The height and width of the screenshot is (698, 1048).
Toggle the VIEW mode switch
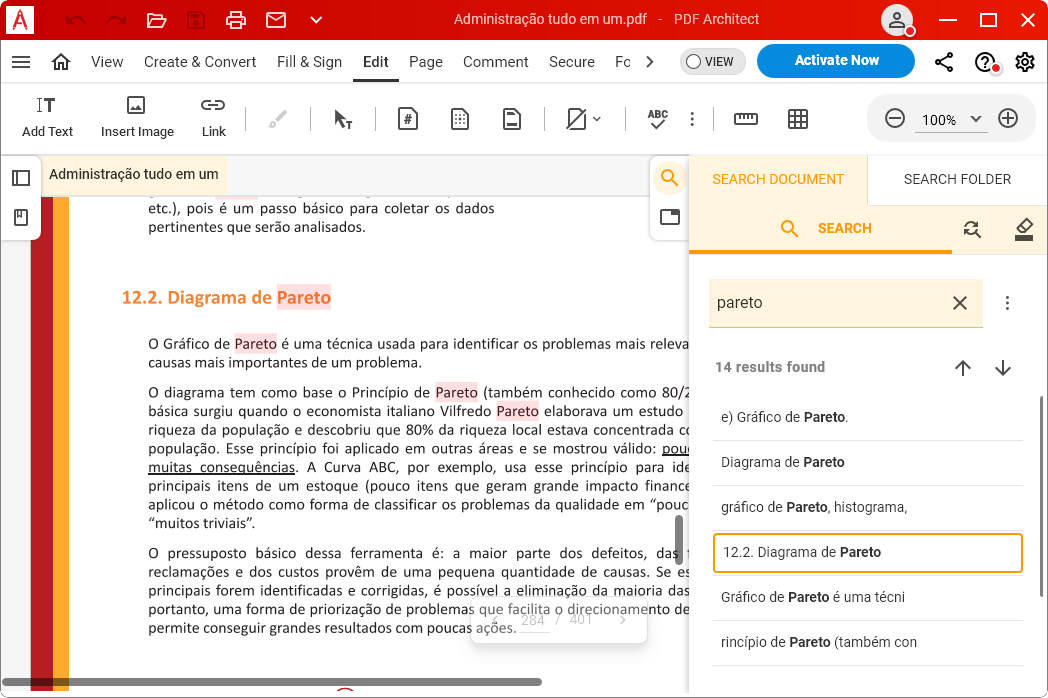click(x=708, y=61)
